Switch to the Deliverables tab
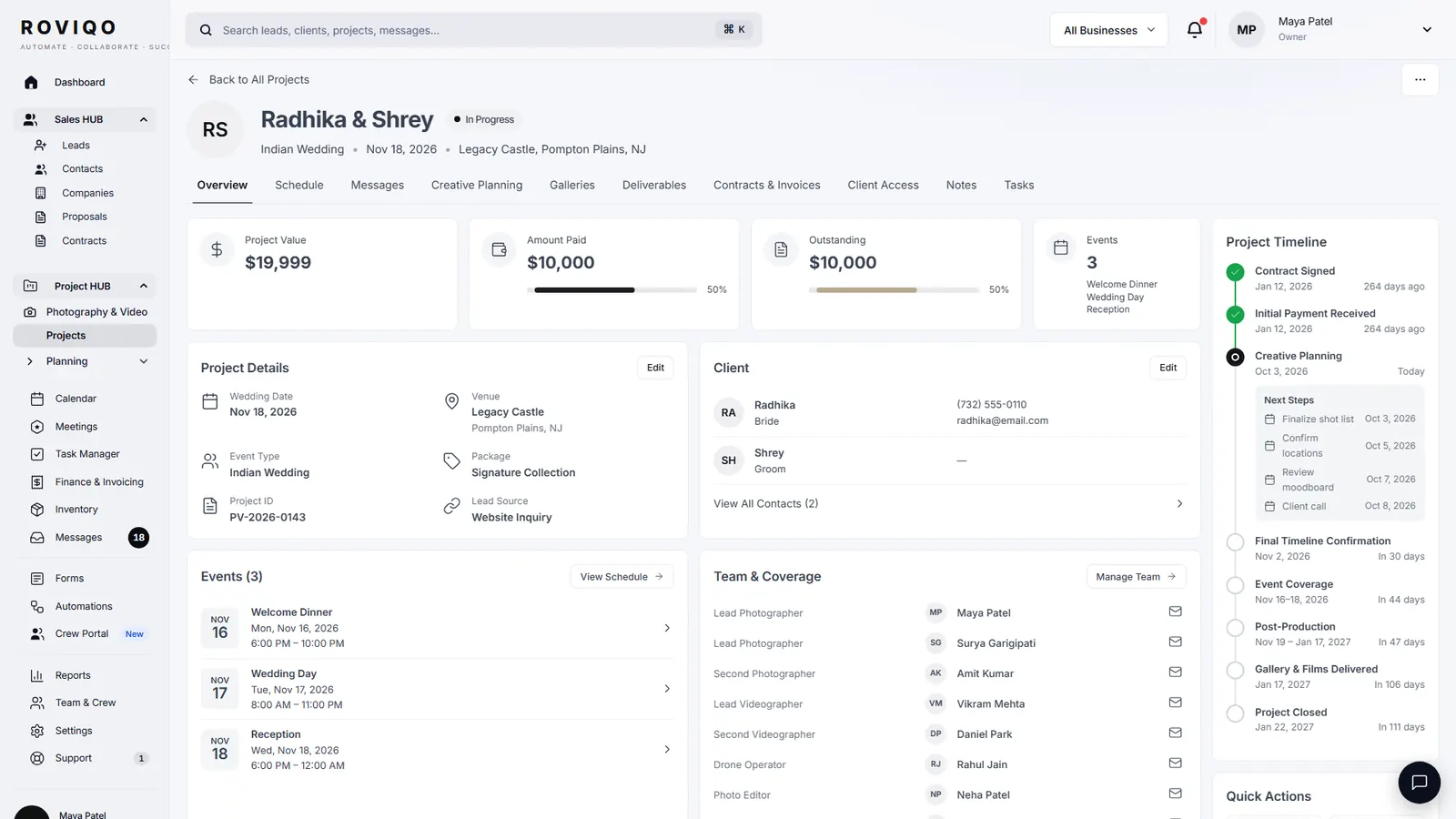 click(654, 185)
